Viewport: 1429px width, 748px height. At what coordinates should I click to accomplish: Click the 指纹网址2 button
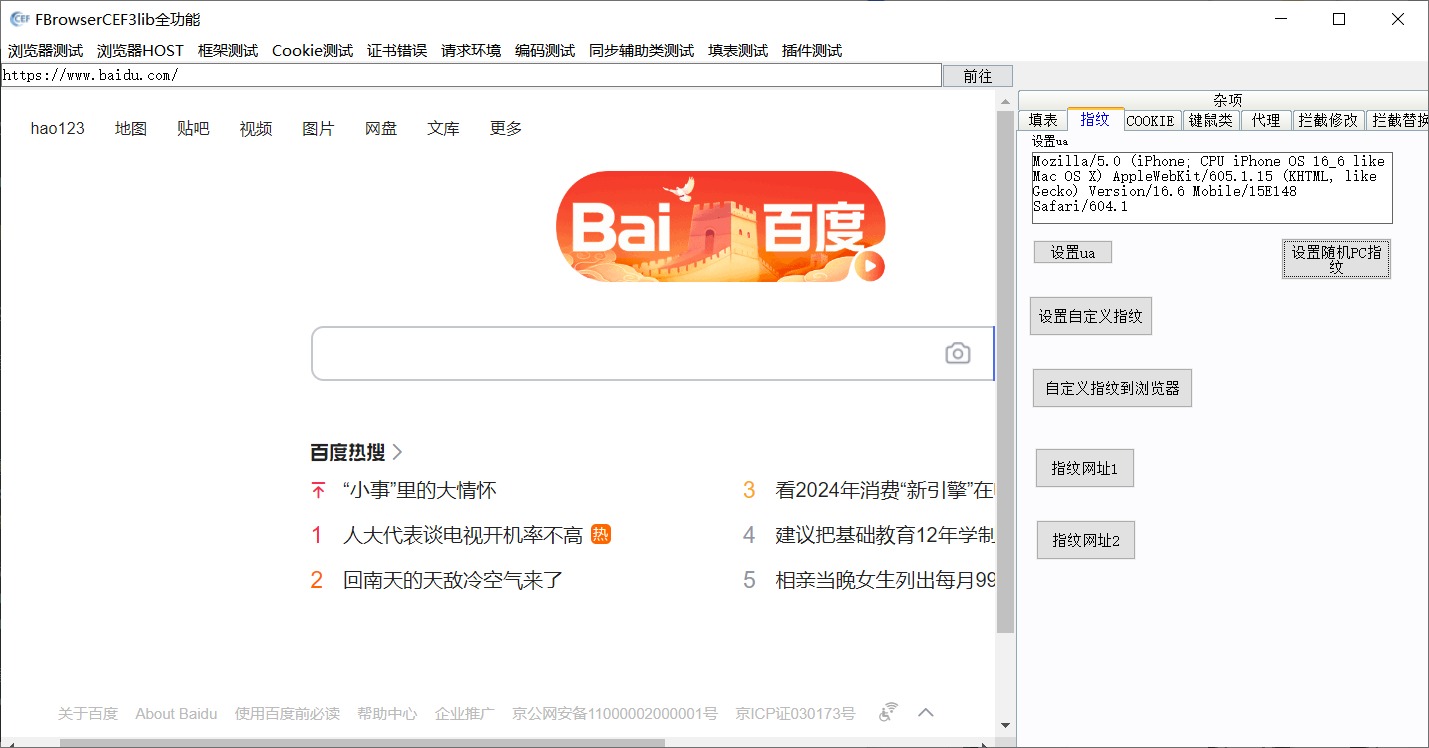coord(1086,540)
